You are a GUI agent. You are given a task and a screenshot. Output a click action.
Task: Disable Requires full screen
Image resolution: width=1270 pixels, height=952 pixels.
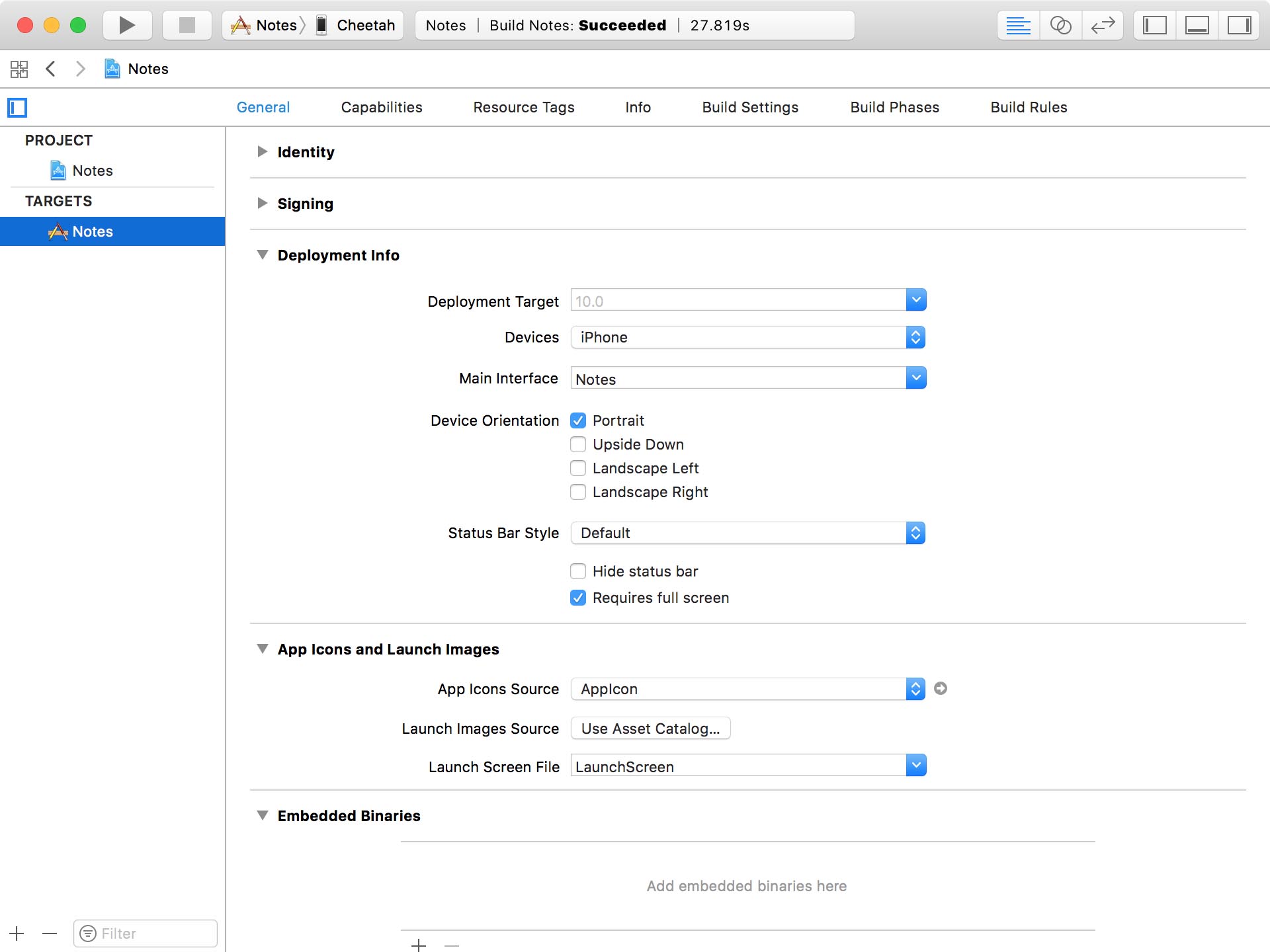coord(578,598)
